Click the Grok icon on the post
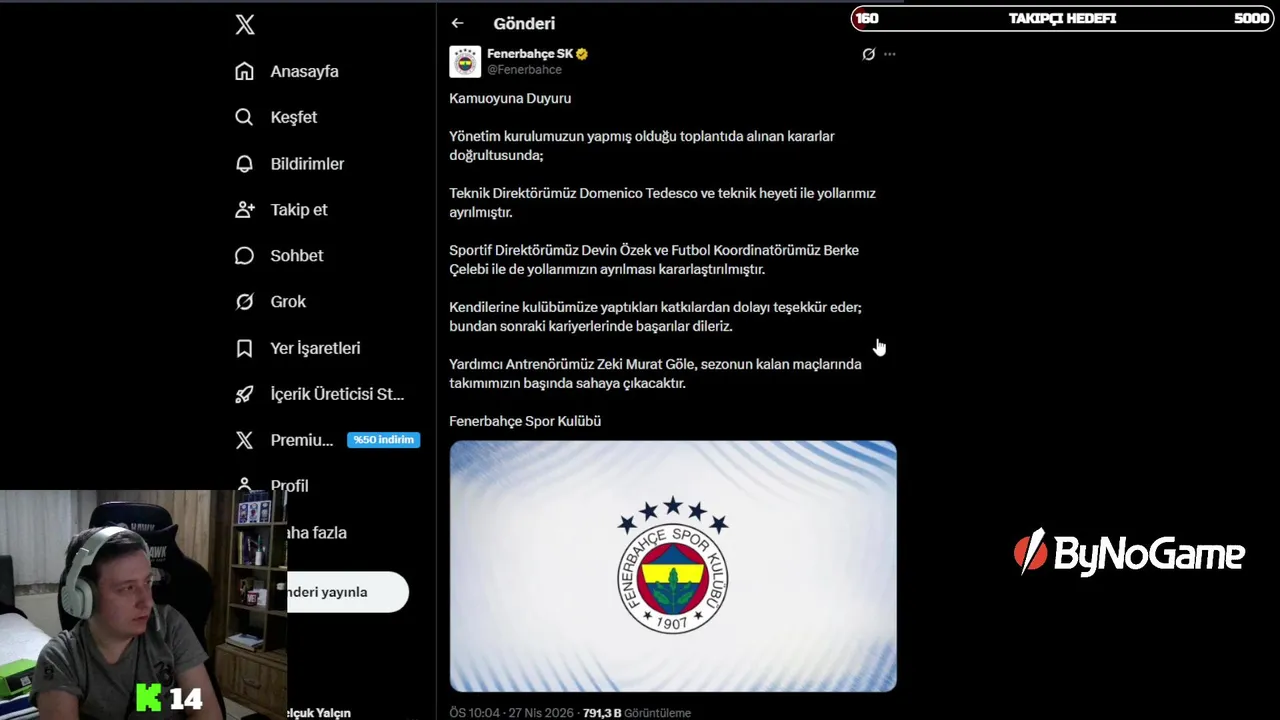This screenshot has height=720, width=1280. (x=868, y=54)
